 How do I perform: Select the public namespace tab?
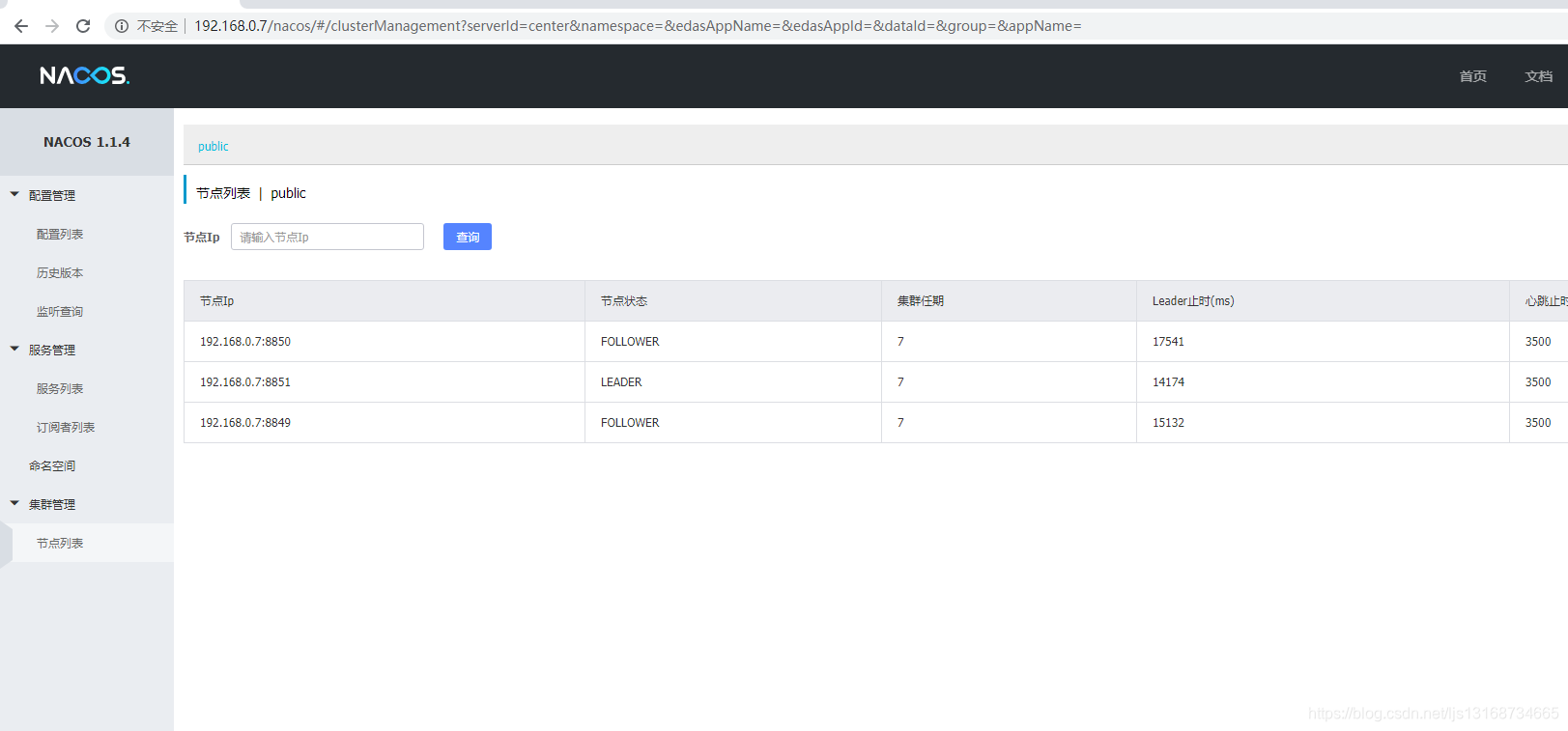pos(214,147)
